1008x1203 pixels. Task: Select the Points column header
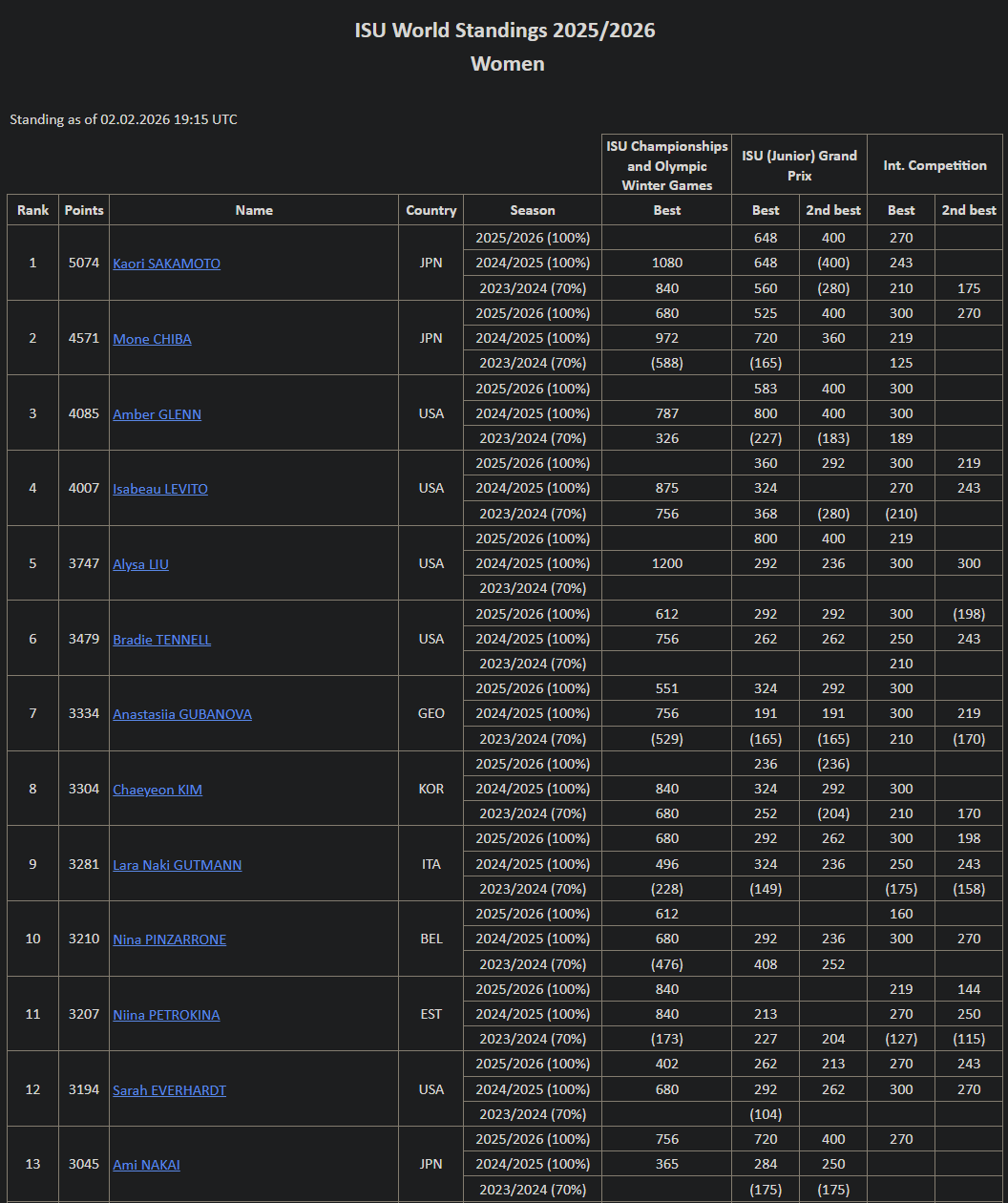tap(84, 210)
